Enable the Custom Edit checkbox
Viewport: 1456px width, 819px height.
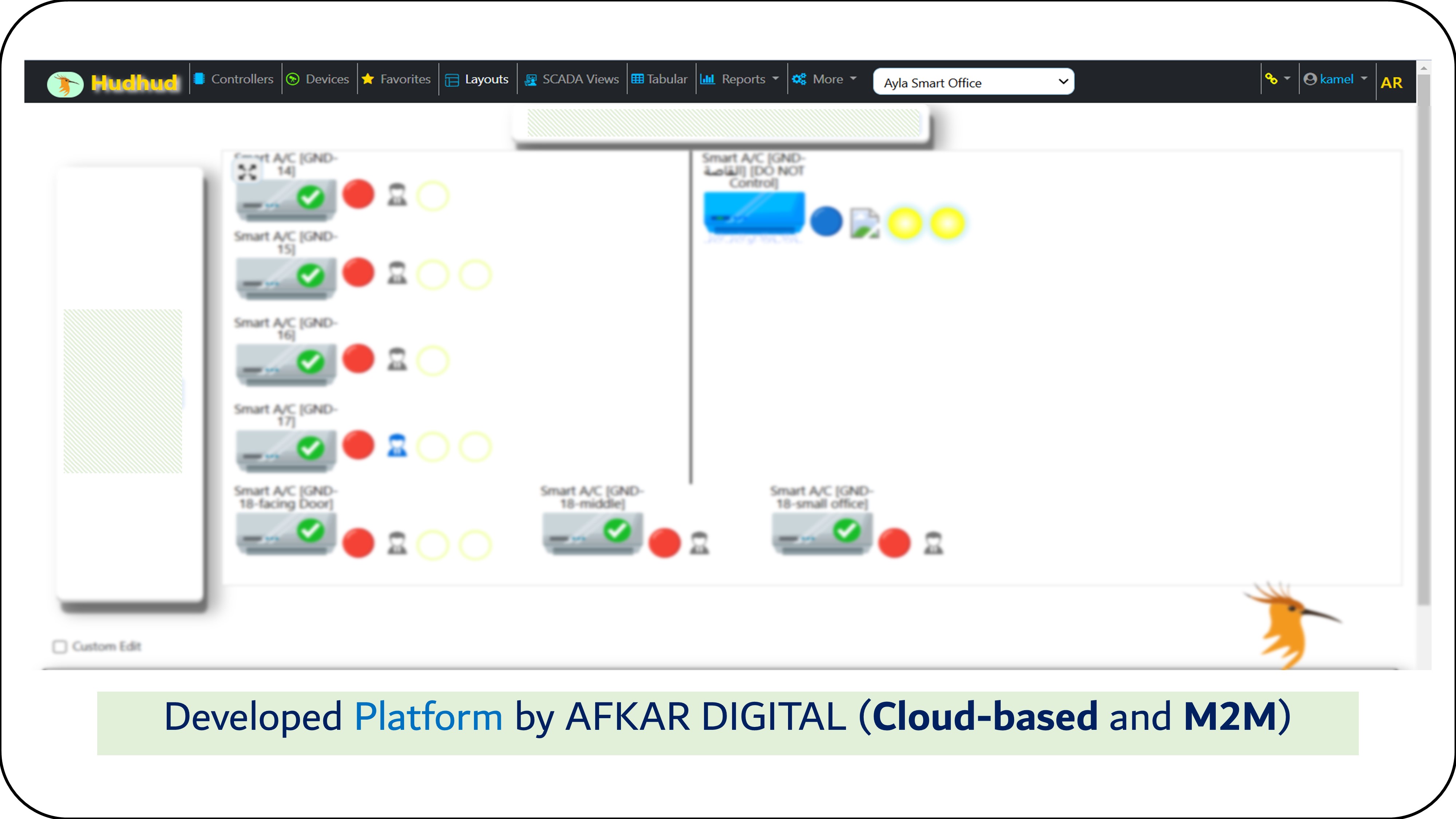coord(59,646)
